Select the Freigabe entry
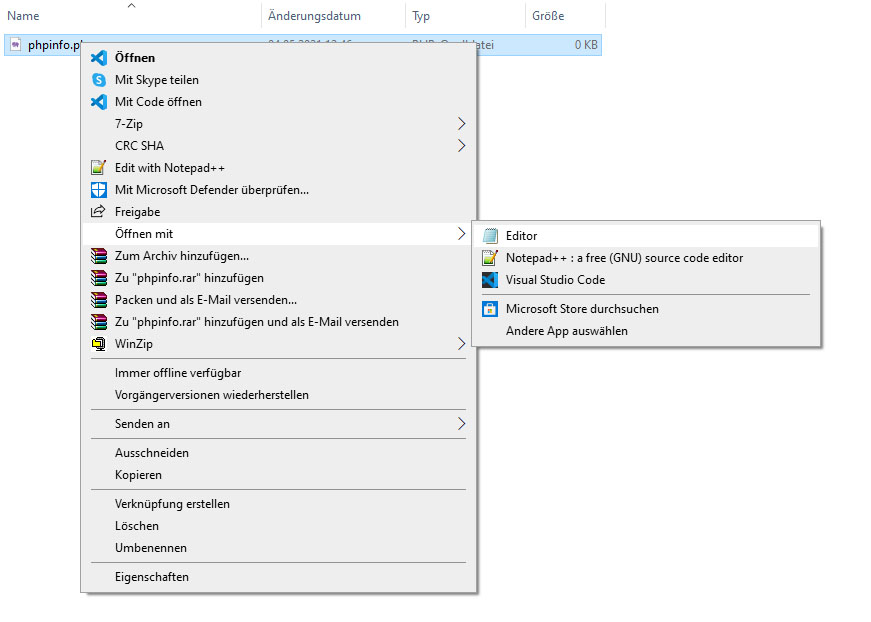The height and width of the screenshot is (622, 871). [278, 212]
